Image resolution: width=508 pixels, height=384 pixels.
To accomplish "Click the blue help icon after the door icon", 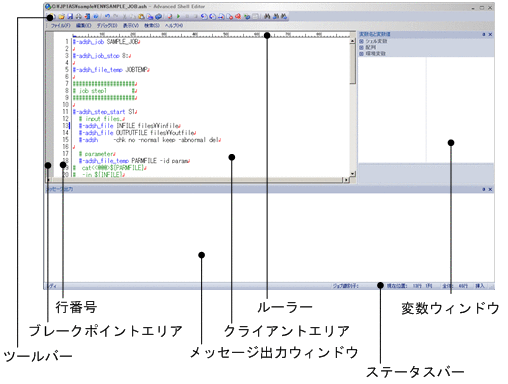I will (96, 16).
